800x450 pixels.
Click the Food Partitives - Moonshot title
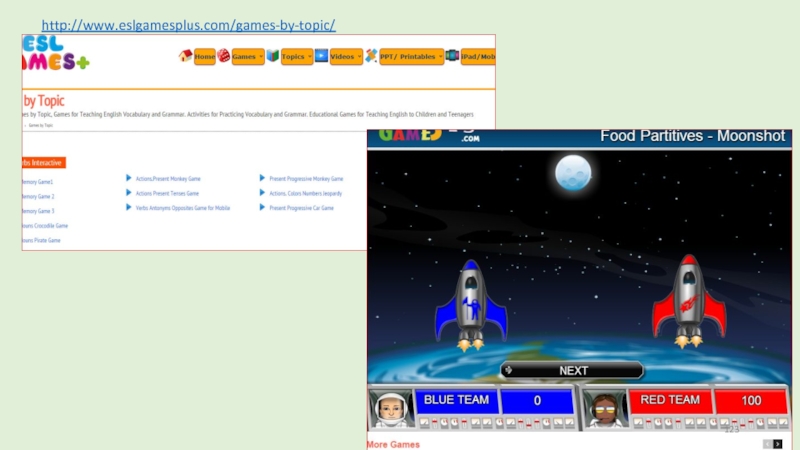coord(692,136)
